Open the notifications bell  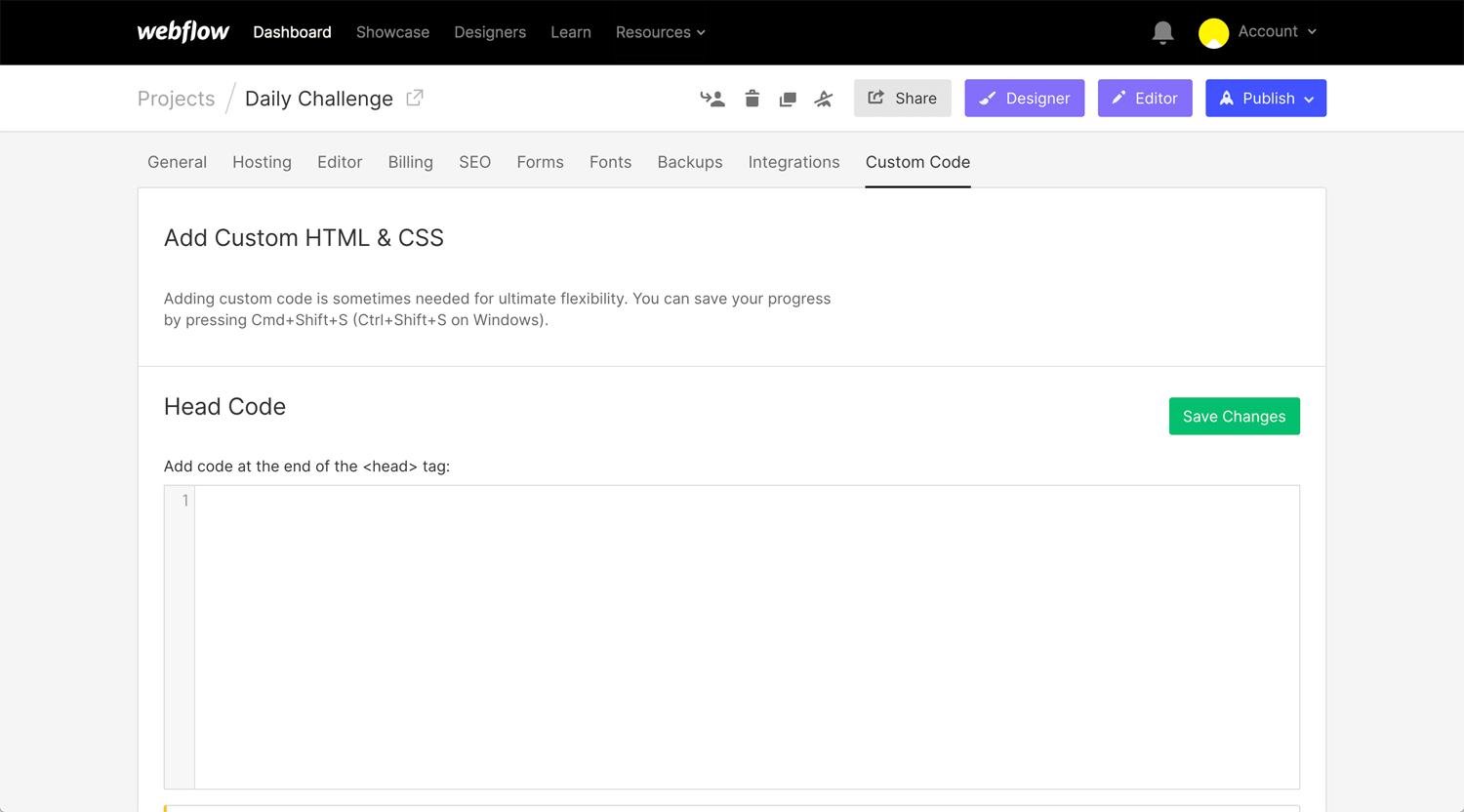(x=1162, y=32)
